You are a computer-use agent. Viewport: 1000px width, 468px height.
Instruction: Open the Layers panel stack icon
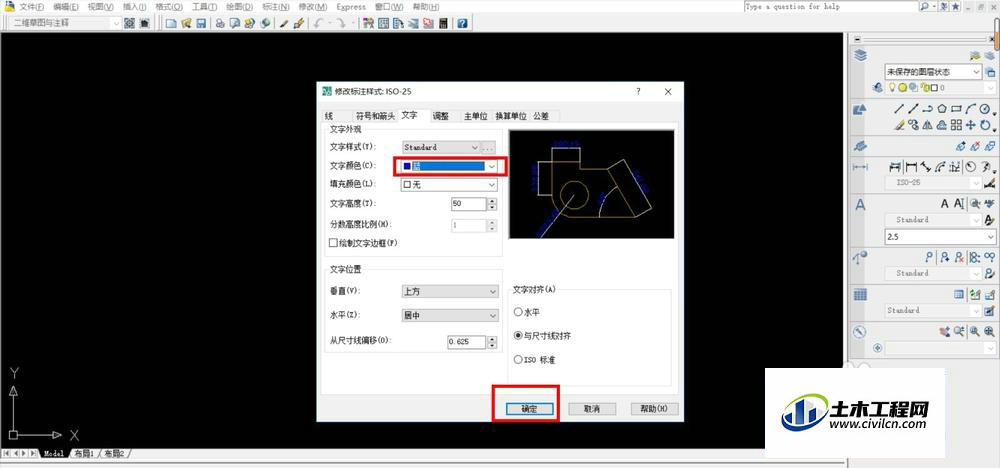(x=861, y=55)
